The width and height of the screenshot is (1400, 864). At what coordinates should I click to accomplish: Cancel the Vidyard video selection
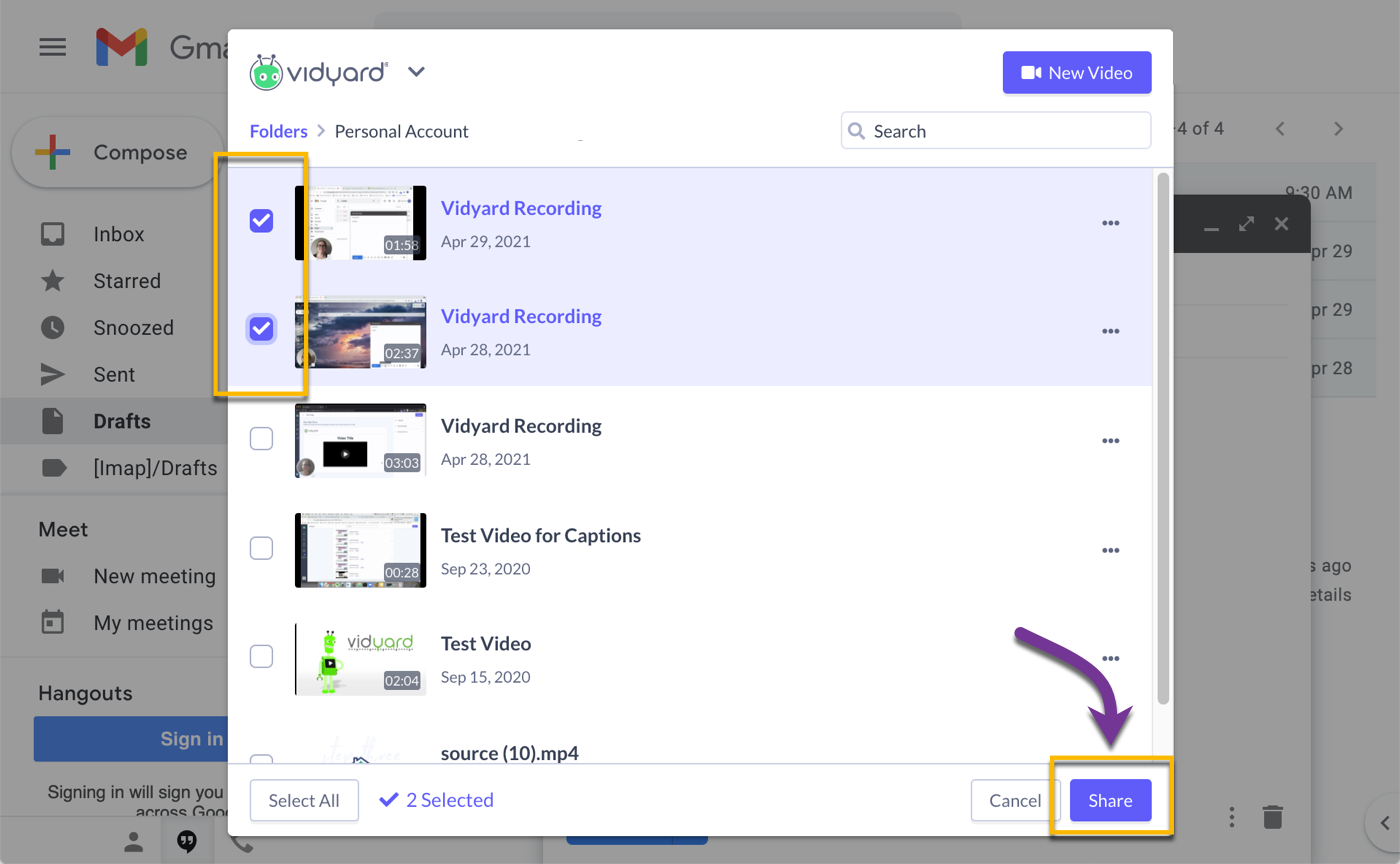point(1015,800)
